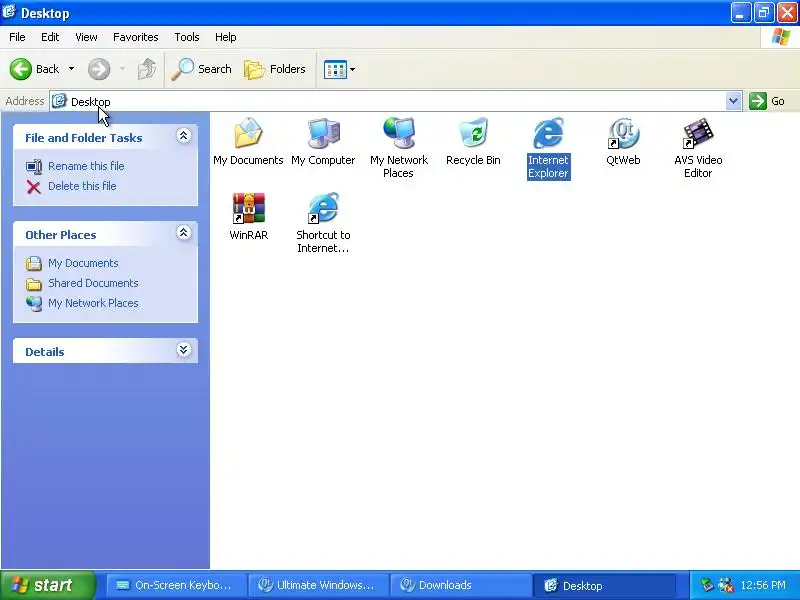The height and width of the screenshot is (600, 800).
Task: Open the Tools menu
Action: 187,37
